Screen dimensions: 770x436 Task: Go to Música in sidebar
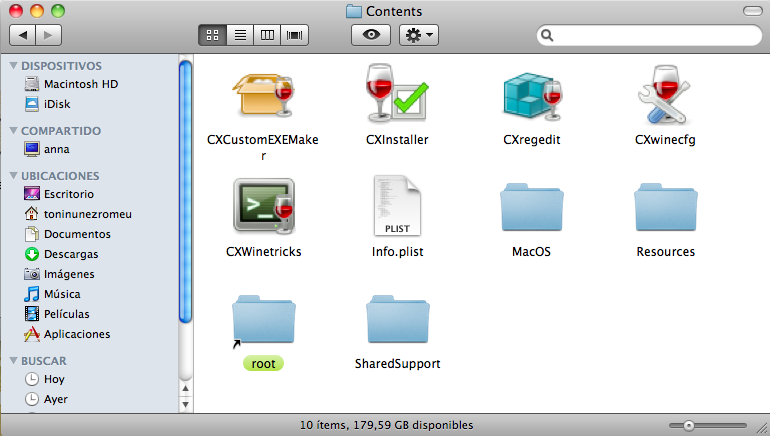[x=52, y=294]
